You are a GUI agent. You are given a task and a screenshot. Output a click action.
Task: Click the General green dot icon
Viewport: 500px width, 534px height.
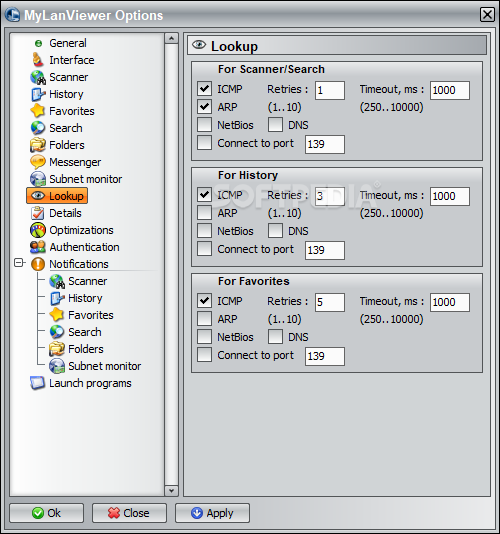click(x=38, y=43)
